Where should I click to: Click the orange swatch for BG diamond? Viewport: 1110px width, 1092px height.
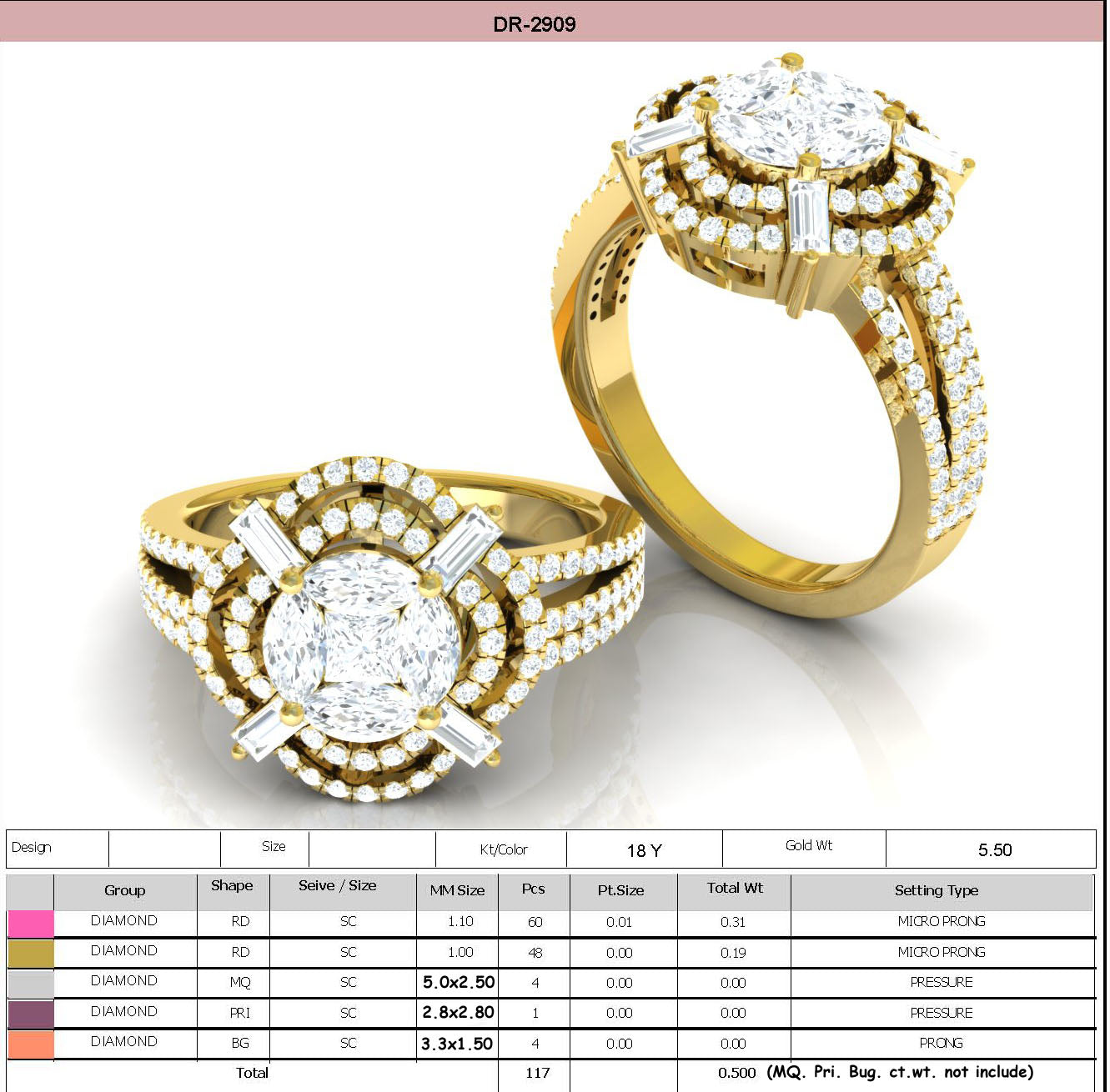(x=30, y=1044)
